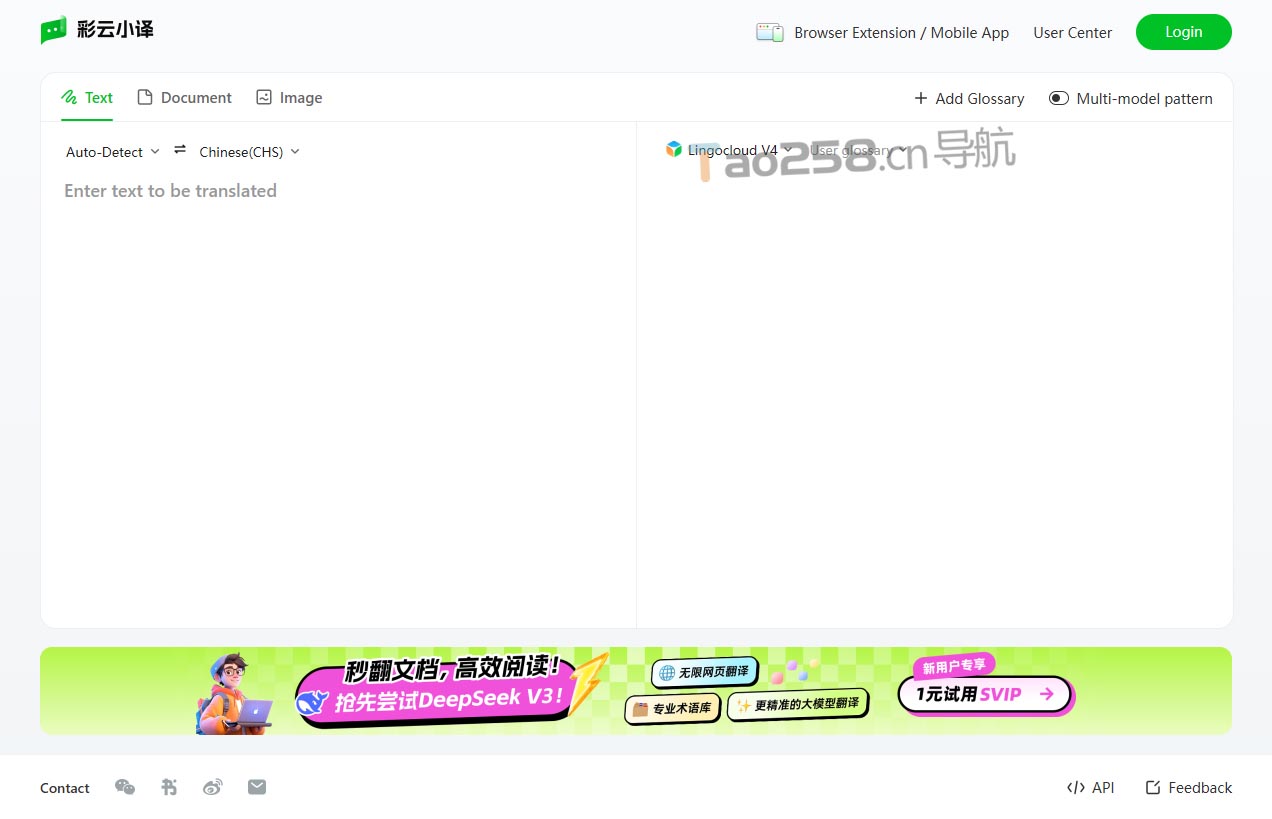Viewport: 1272px width, 819px height.
Task: Open the Chinese(CHS) target language dropdown
Action: 250,152
